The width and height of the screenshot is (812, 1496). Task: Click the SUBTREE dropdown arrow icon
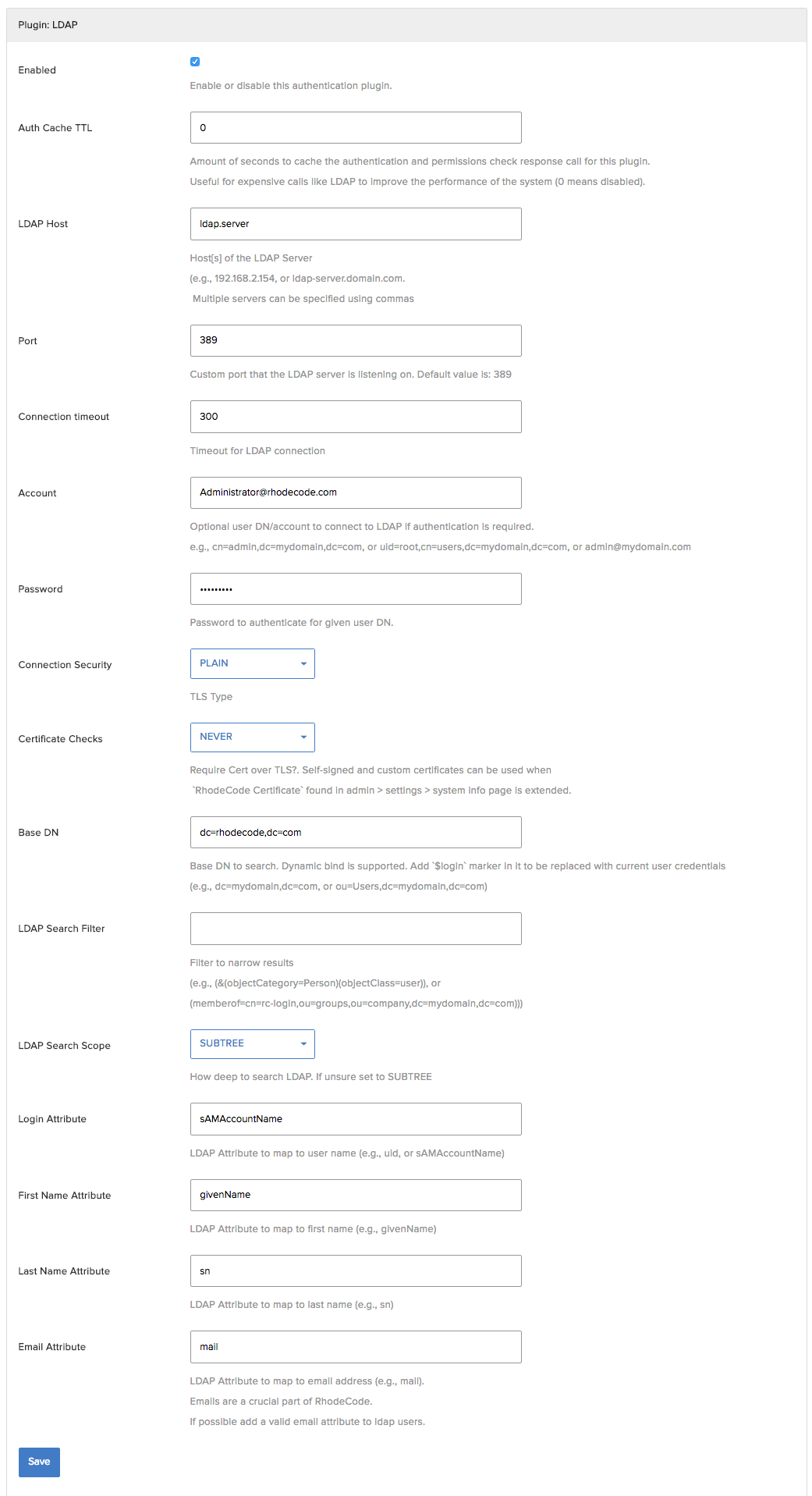point(303,1044)
